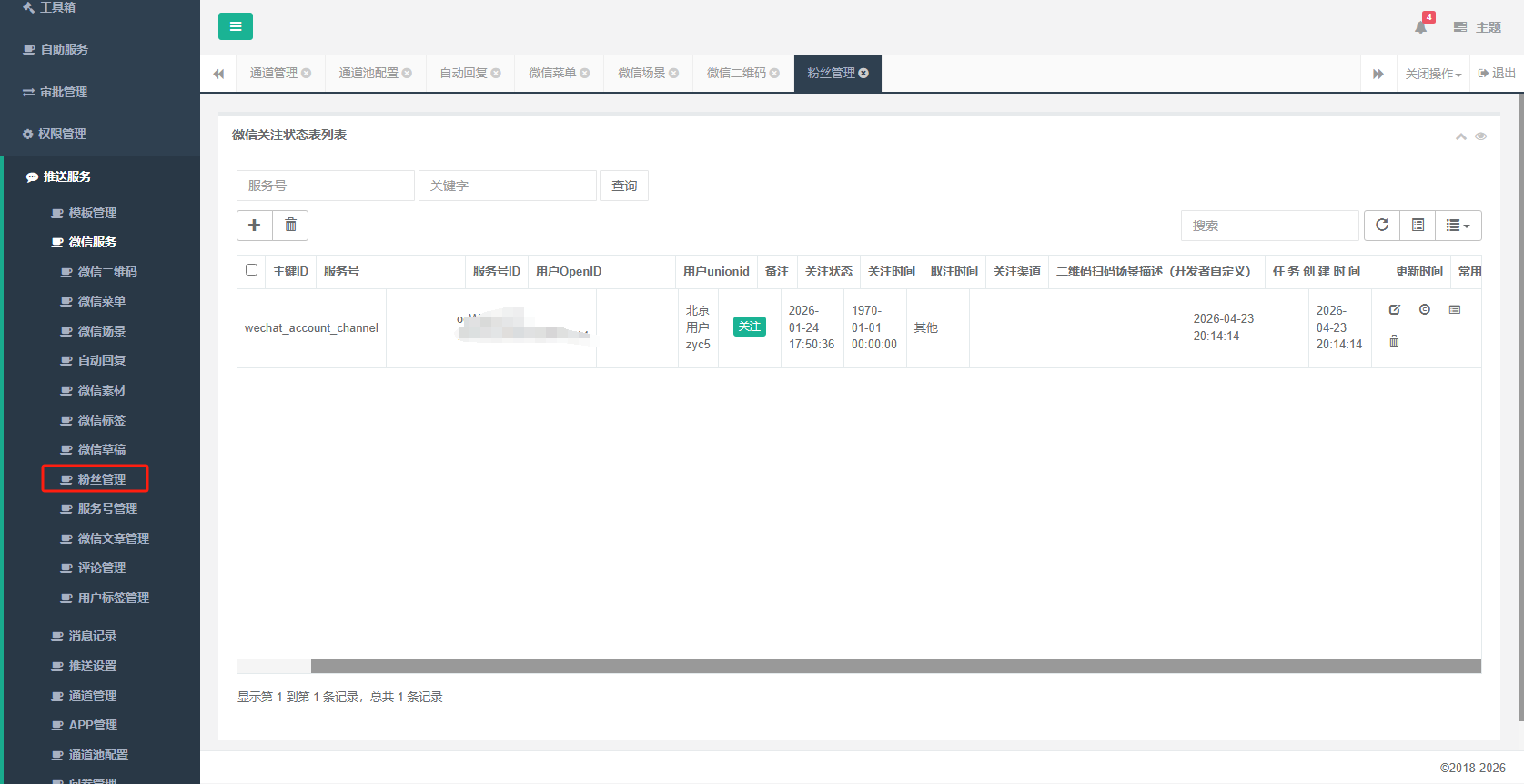Sort by 更新时间 column header
Screen dimensions: 1524x784
[x=1419, y=272]
